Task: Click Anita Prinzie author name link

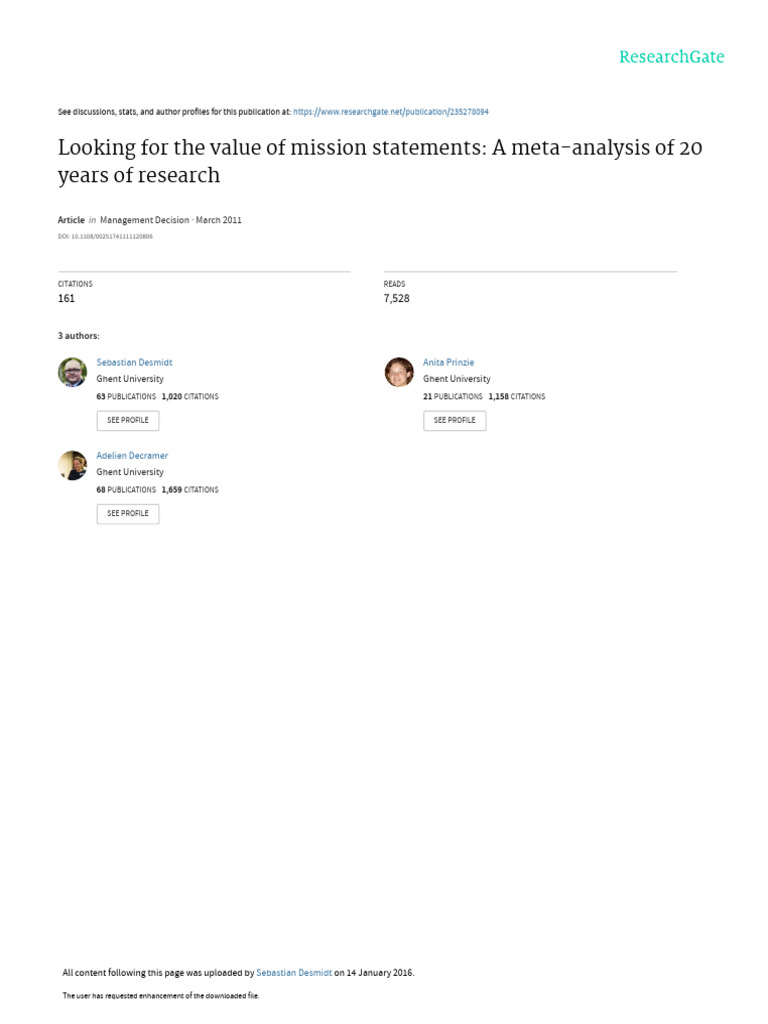Action: (448, 362)
